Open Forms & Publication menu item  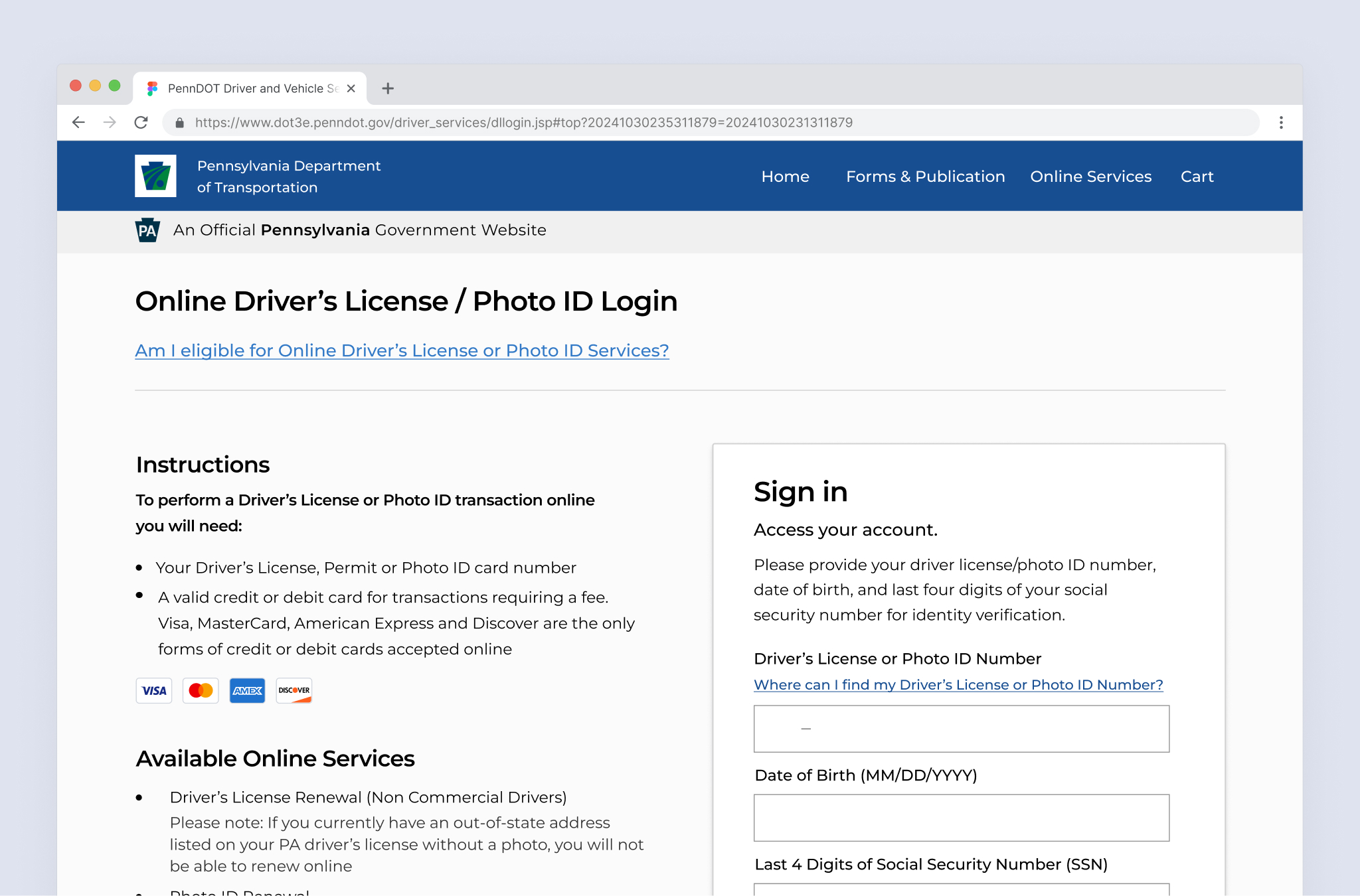[925, 177]
